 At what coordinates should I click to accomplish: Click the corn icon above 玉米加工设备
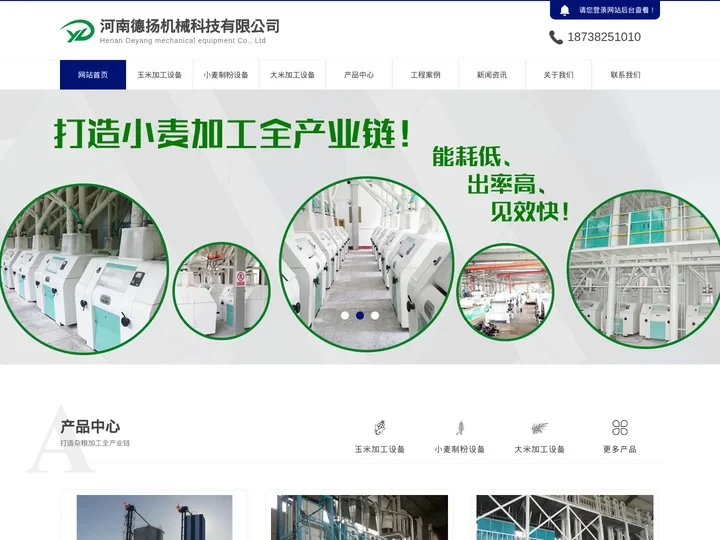(x=380, y=428)
